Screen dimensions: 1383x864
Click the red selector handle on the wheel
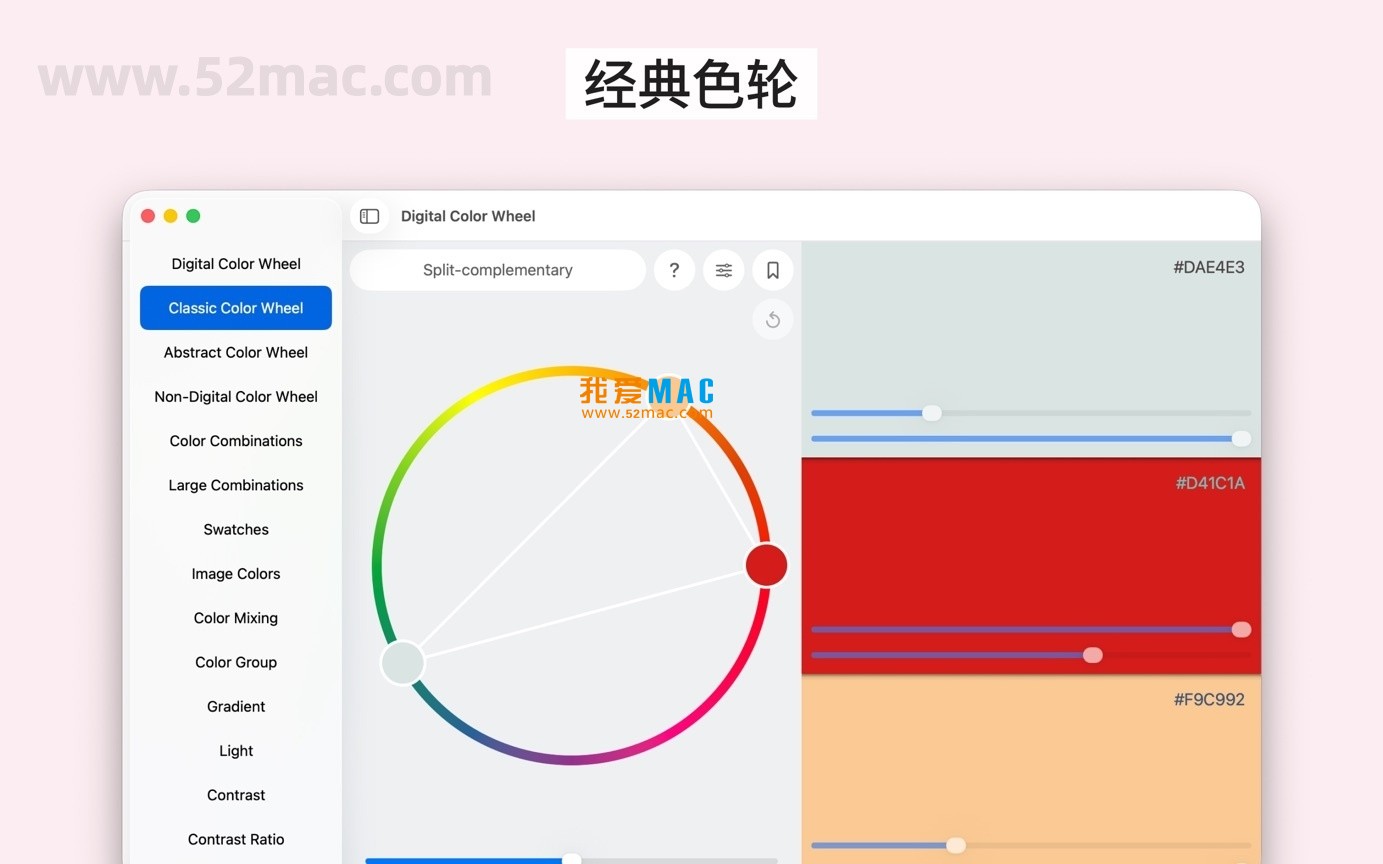766,565
